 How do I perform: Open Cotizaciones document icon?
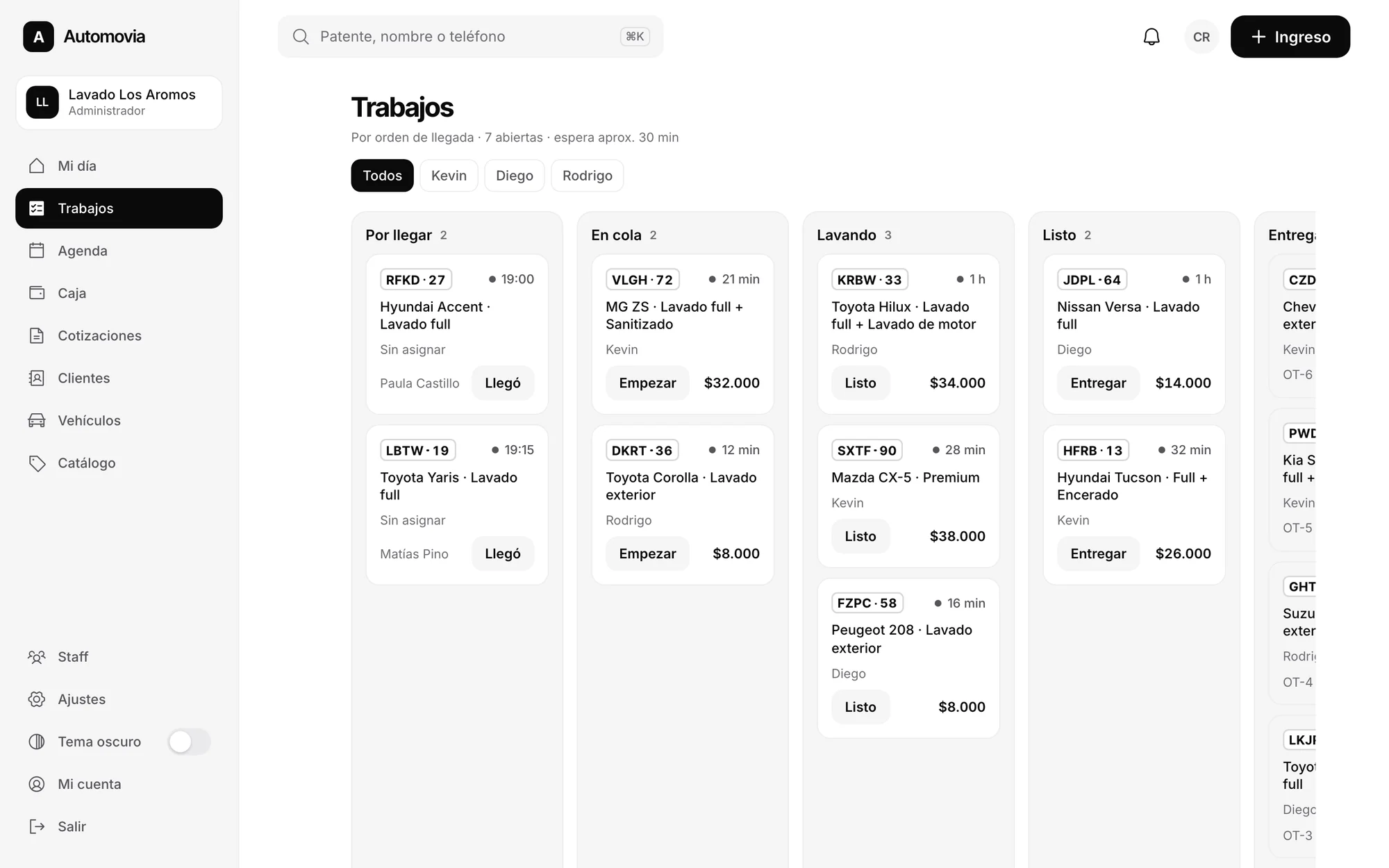pyautogui.click(x=37, y=335)
